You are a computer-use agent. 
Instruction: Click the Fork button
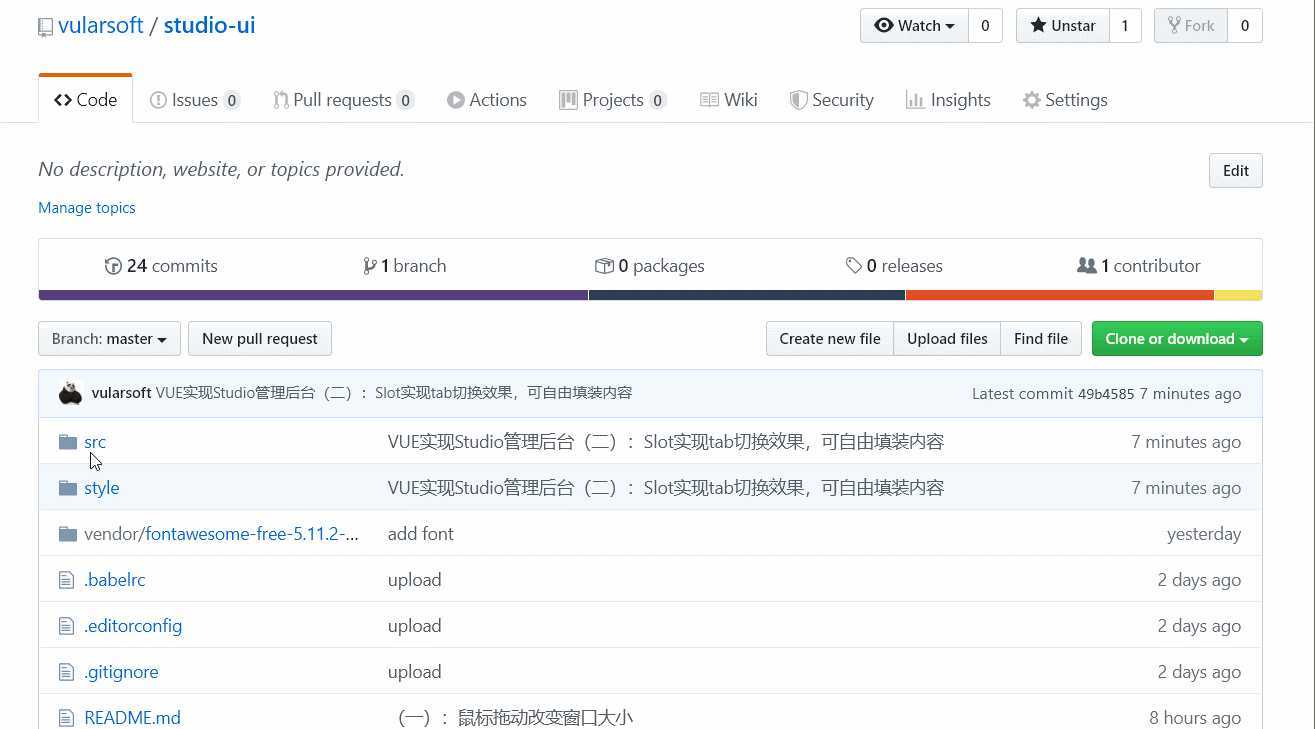point(1190,26)
